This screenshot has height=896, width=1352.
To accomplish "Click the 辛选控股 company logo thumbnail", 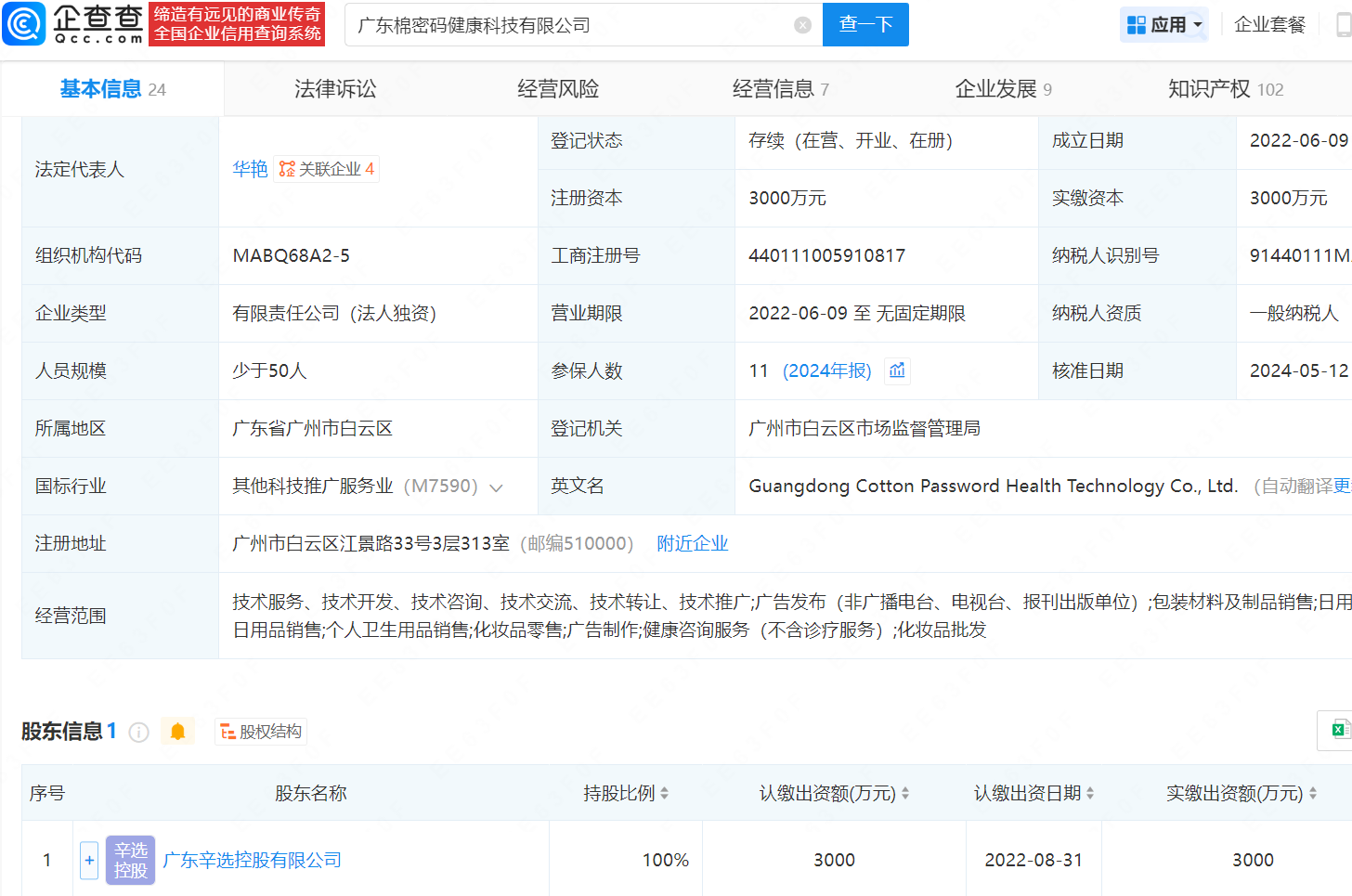I will pos(130,860).
